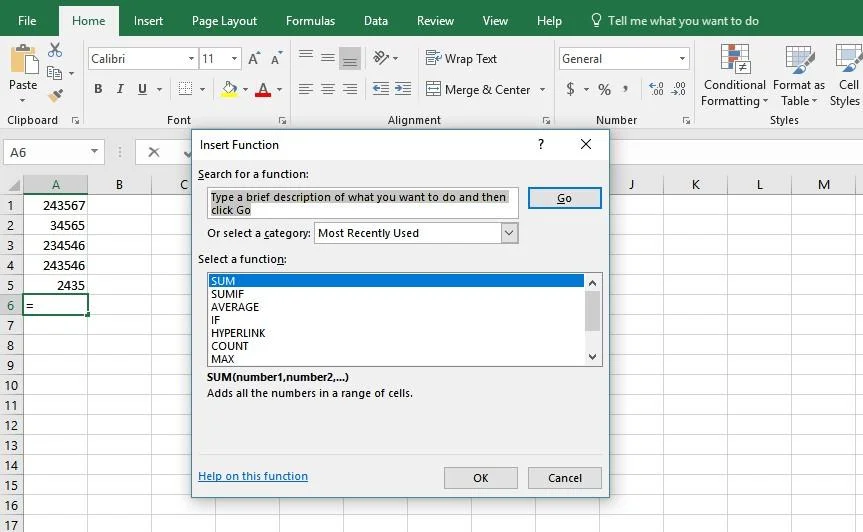The width and height of the screenshot is (863, 532).
Task: Open the font name Calibri dropdown
Action: pyautogui.click(x=191, y=58)
